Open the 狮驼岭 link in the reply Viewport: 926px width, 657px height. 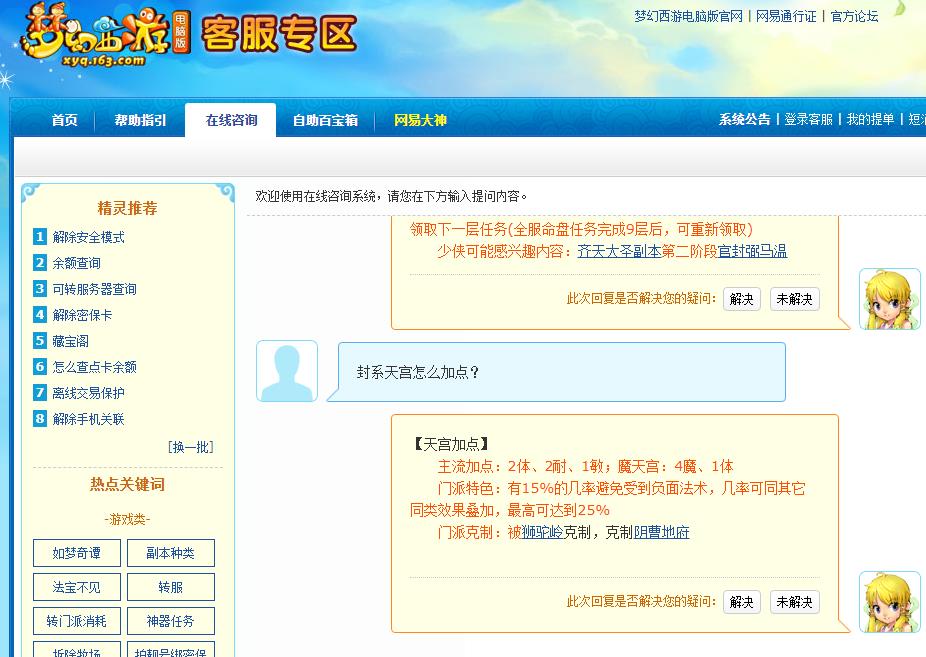(542, 532)
